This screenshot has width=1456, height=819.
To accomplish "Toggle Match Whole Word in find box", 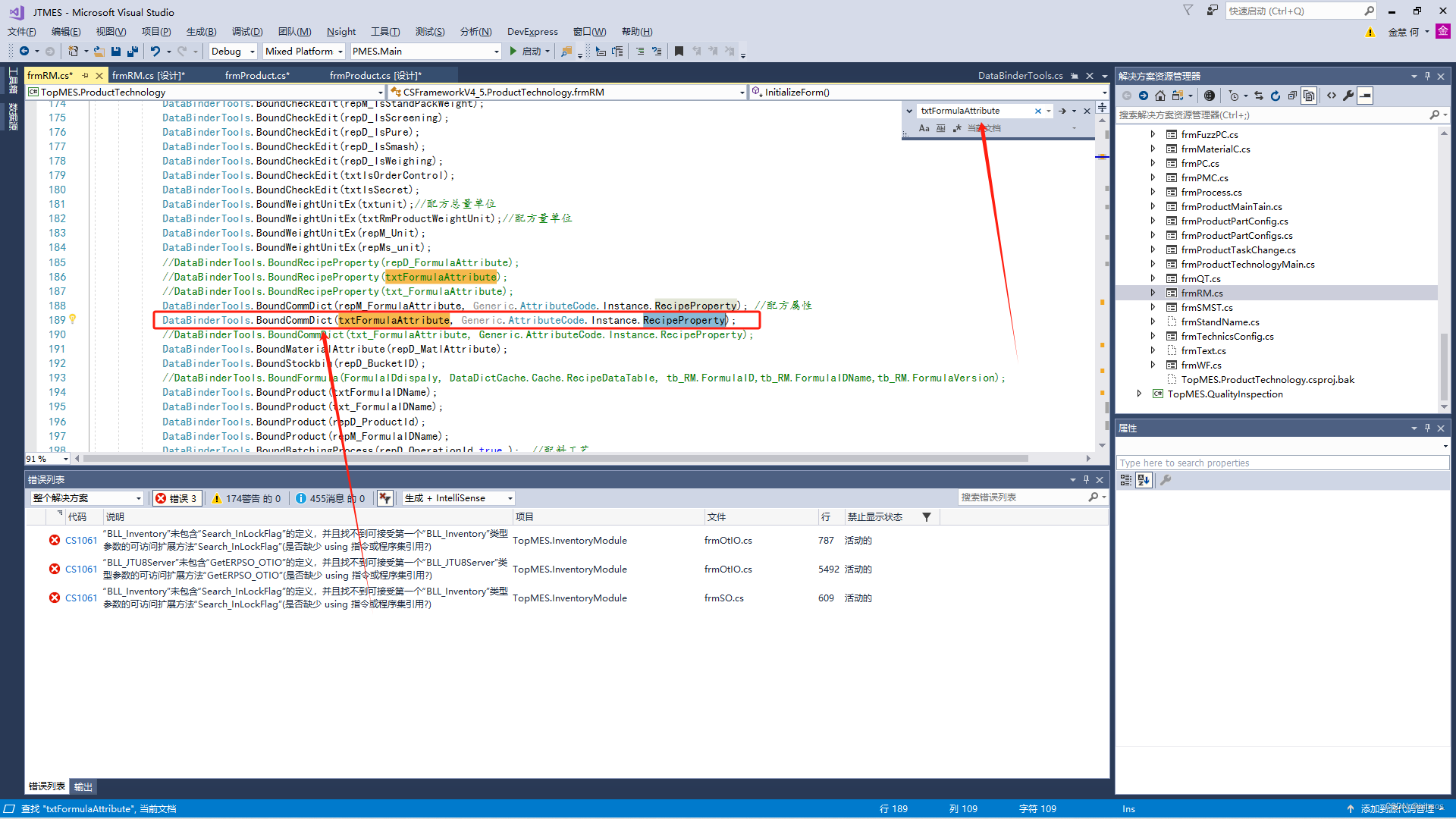I will (x=940, y=128).
